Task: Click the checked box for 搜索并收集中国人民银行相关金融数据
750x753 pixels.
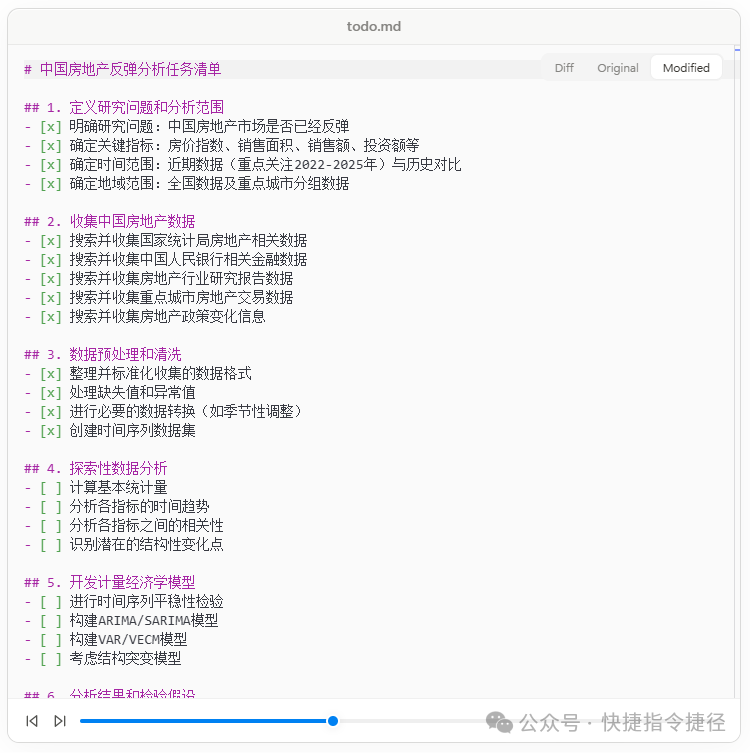Action: pyautogui.click(x=51, y=260)
